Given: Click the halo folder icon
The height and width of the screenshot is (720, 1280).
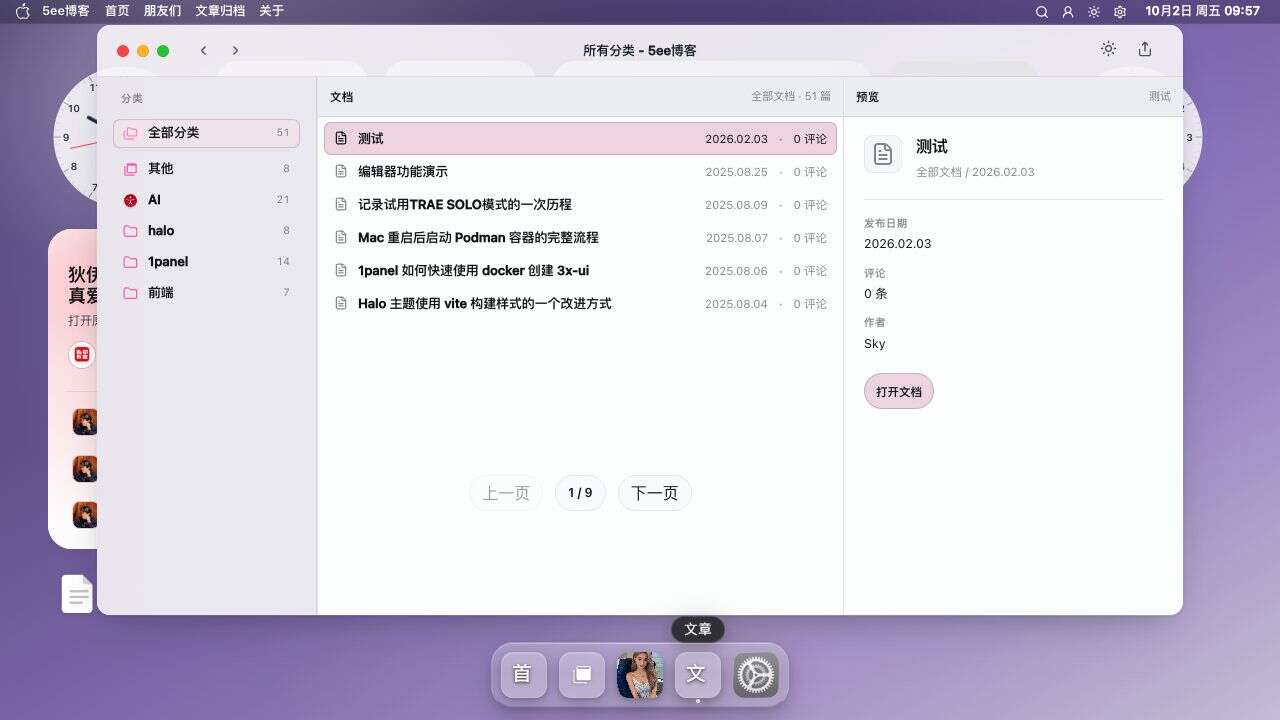Looking at the screenshot, I should [x=130, y=231].
